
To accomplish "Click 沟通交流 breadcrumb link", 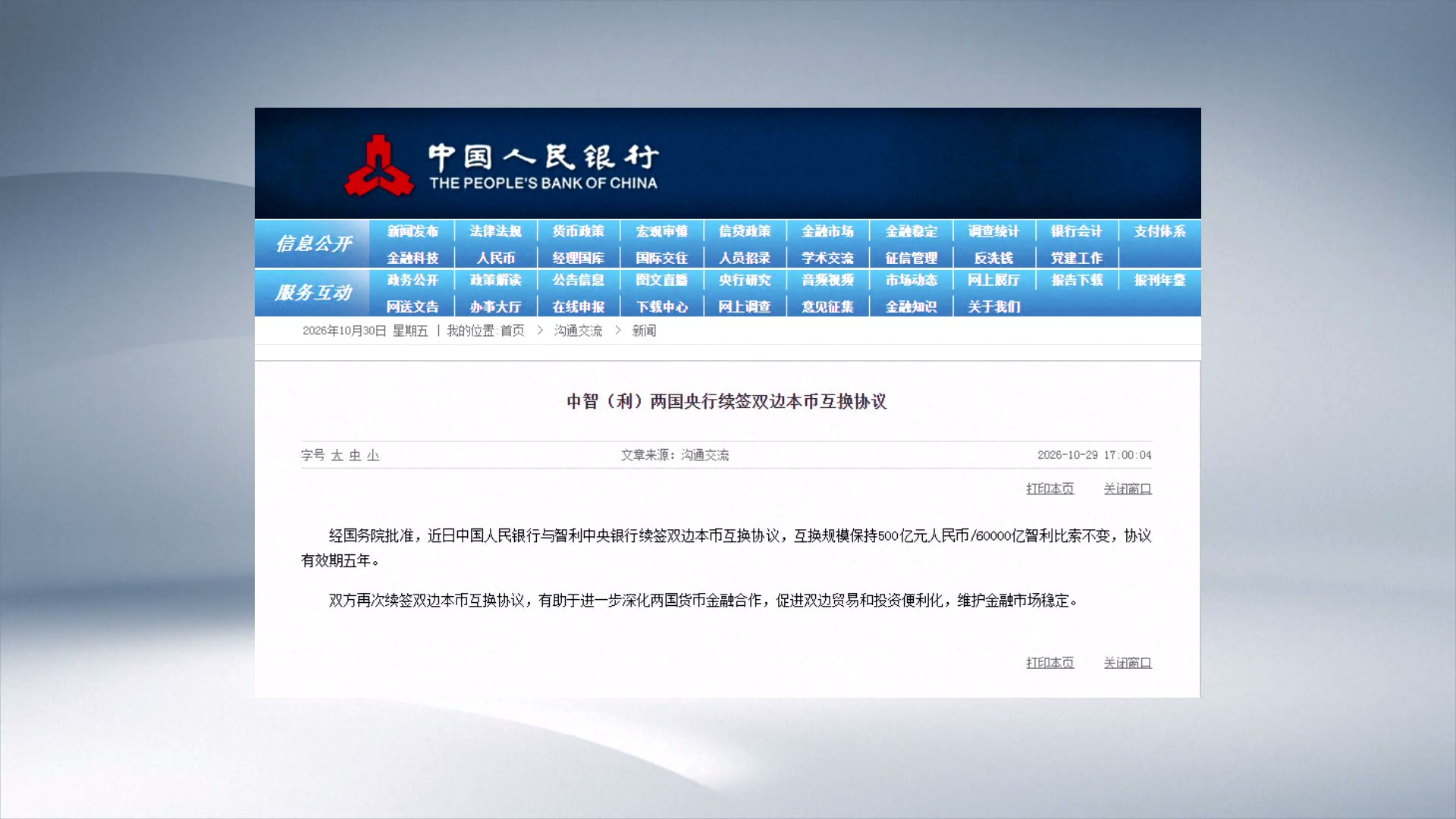I will 579,331.
